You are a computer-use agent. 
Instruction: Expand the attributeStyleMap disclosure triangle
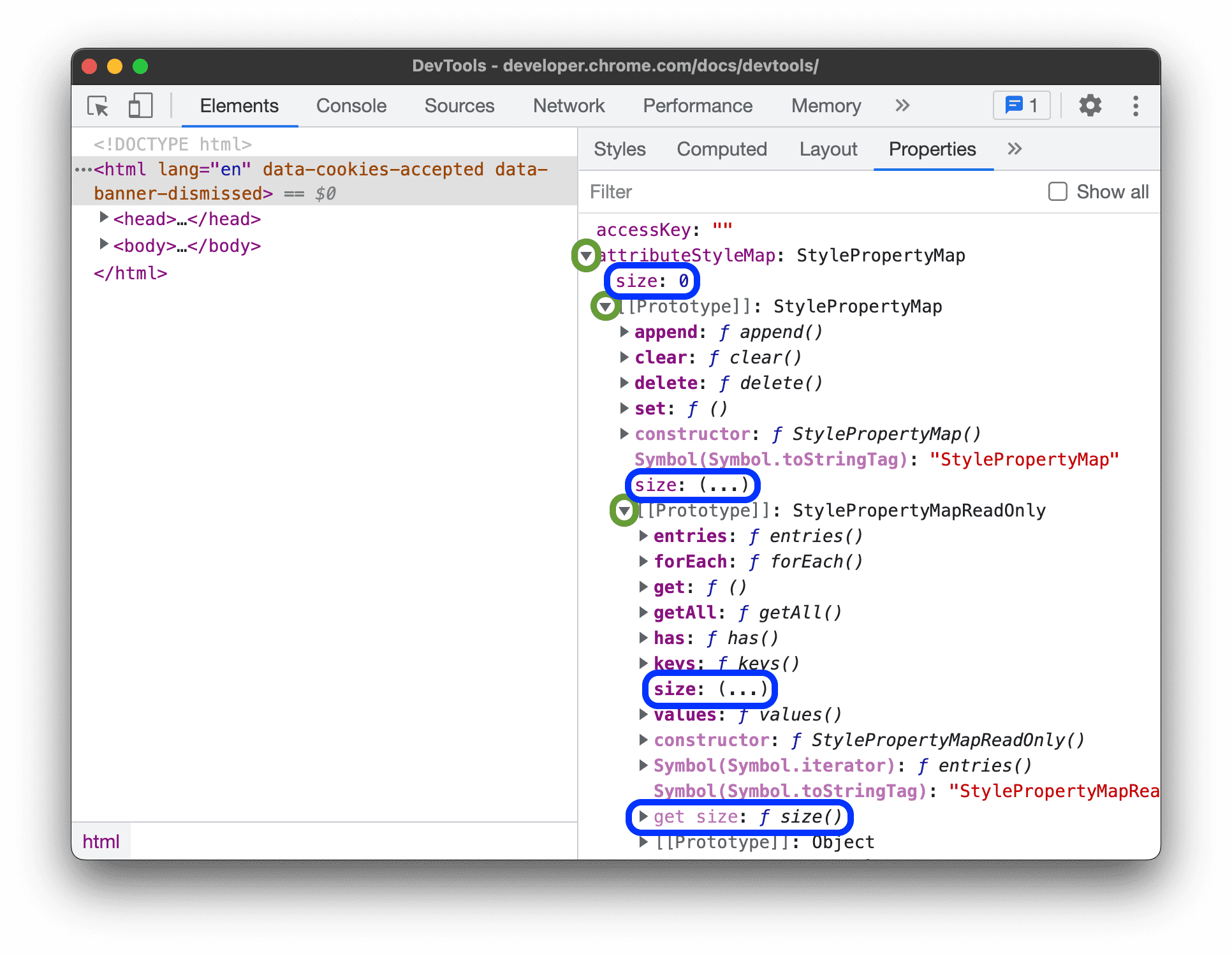point(590,255)
